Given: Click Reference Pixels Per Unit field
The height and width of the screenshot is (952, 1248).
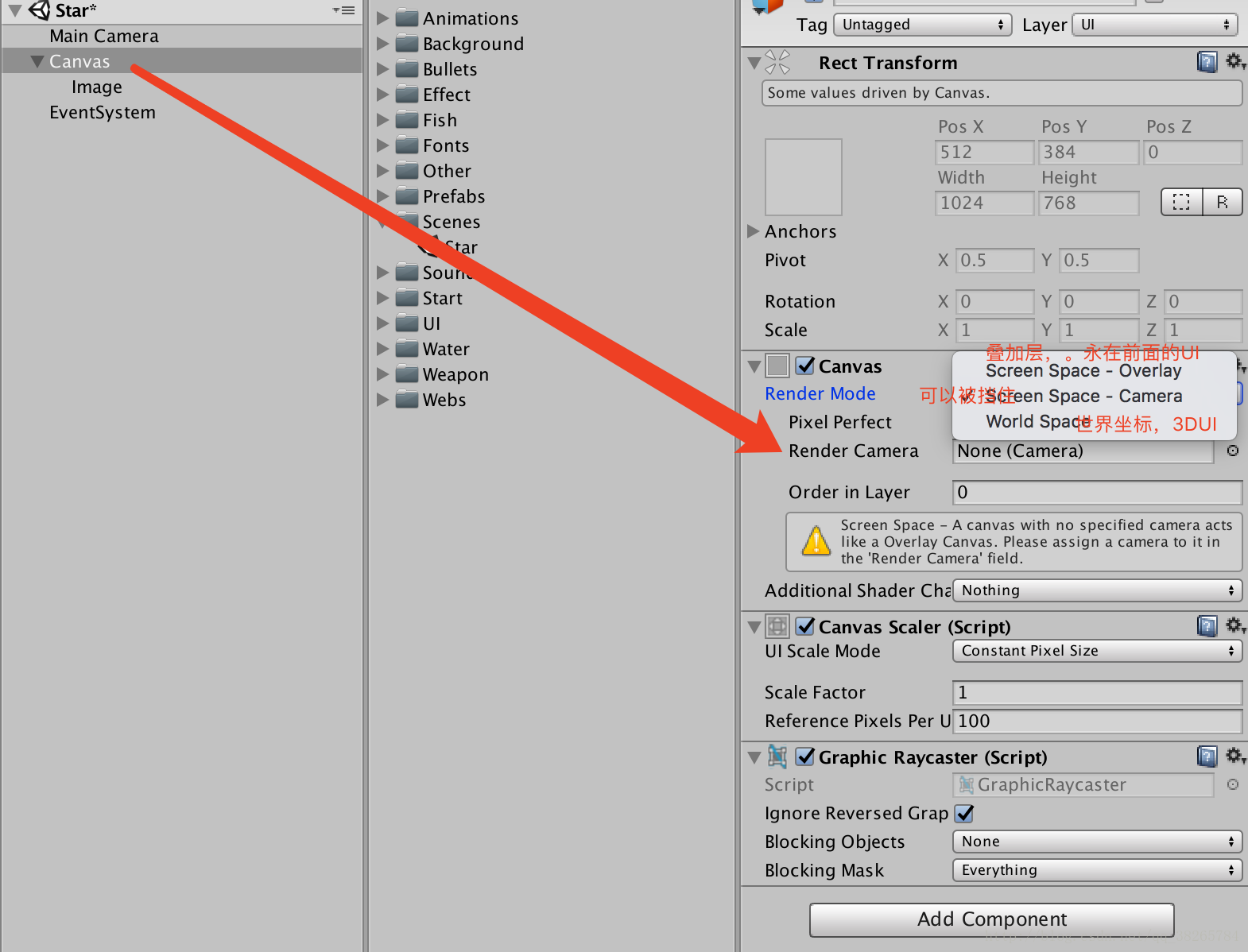Looking at the screenshot, I should 1097,721.
